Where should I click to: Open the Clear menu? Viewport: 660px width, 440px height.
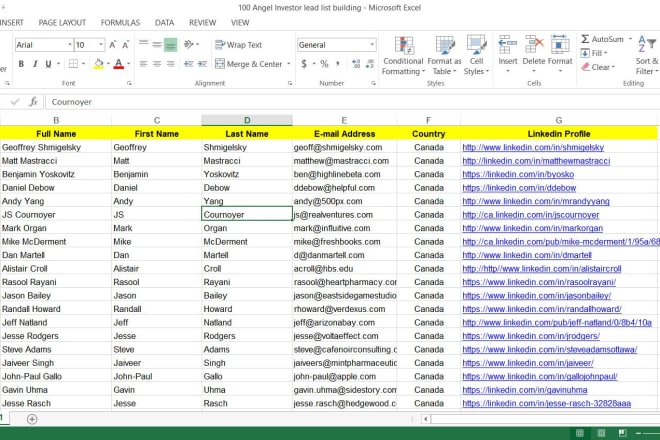[598, 67]
